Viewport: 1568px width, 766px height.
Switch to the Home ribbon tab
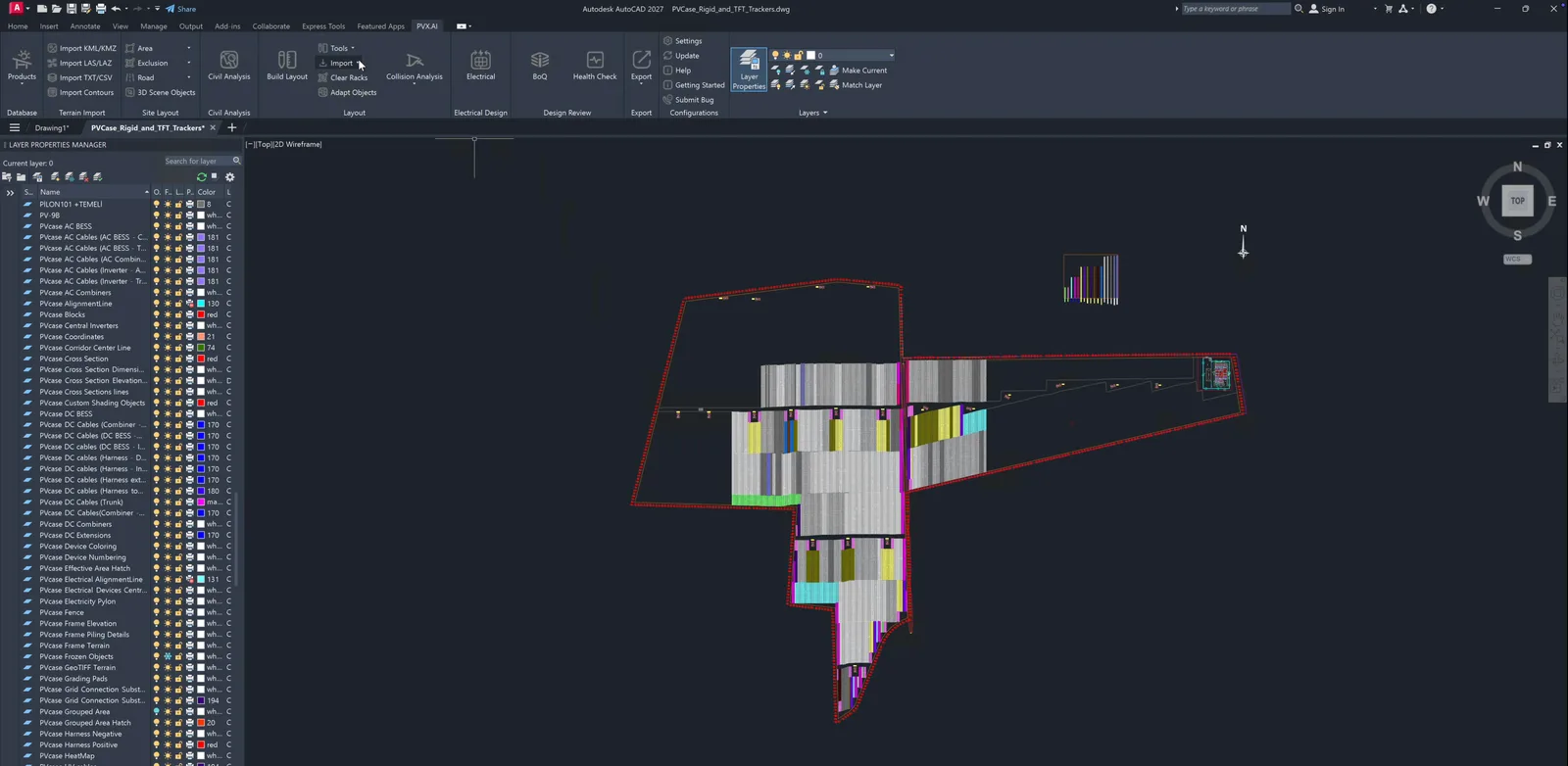pos(18,26)
